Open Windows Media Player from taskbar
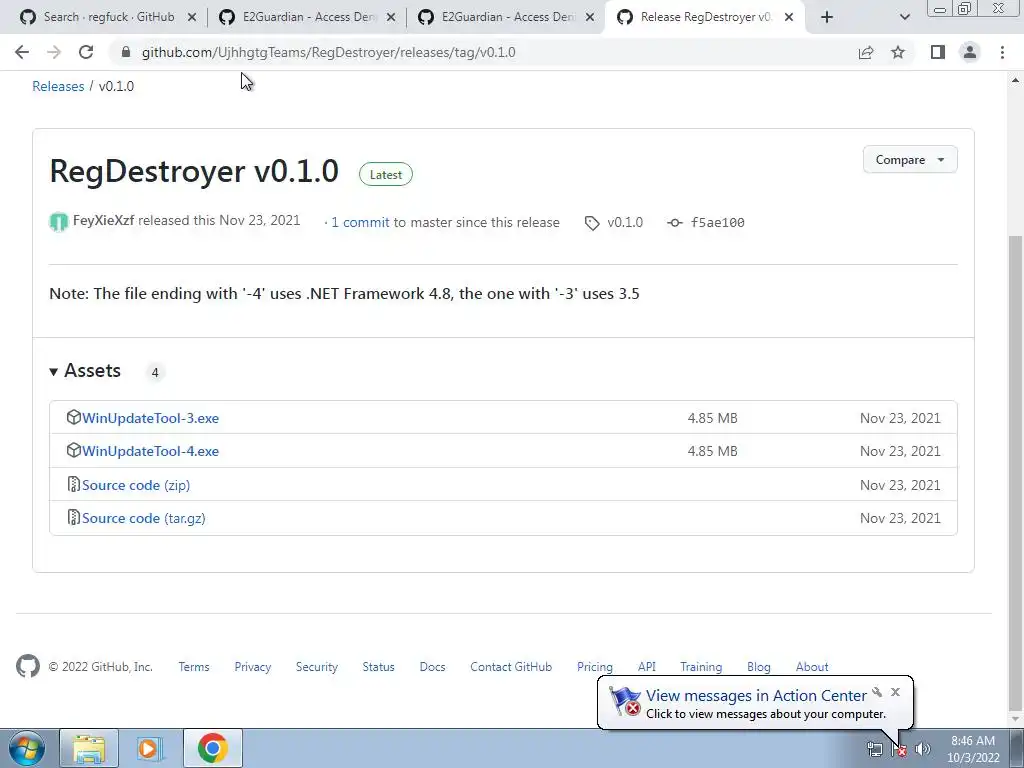1024x768 pixels. click(x=150, y=748)
